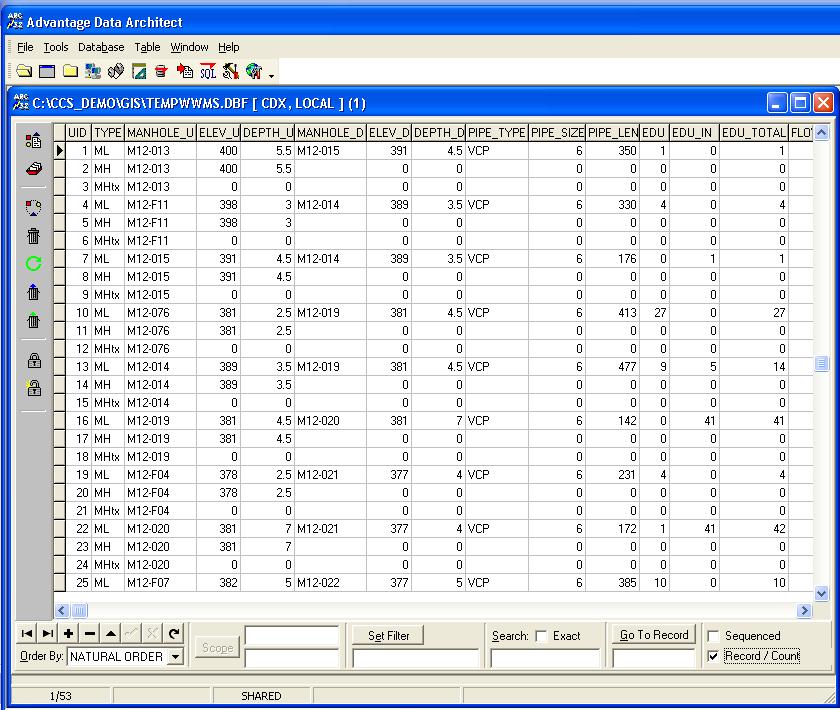Click the 1/53 record count in status bar
This screenshot has width=840, height=710.
[61, 696]
